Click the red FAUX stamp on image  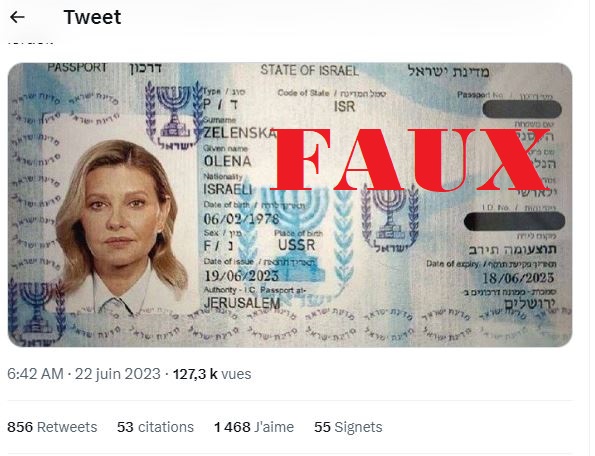point(409,160)
